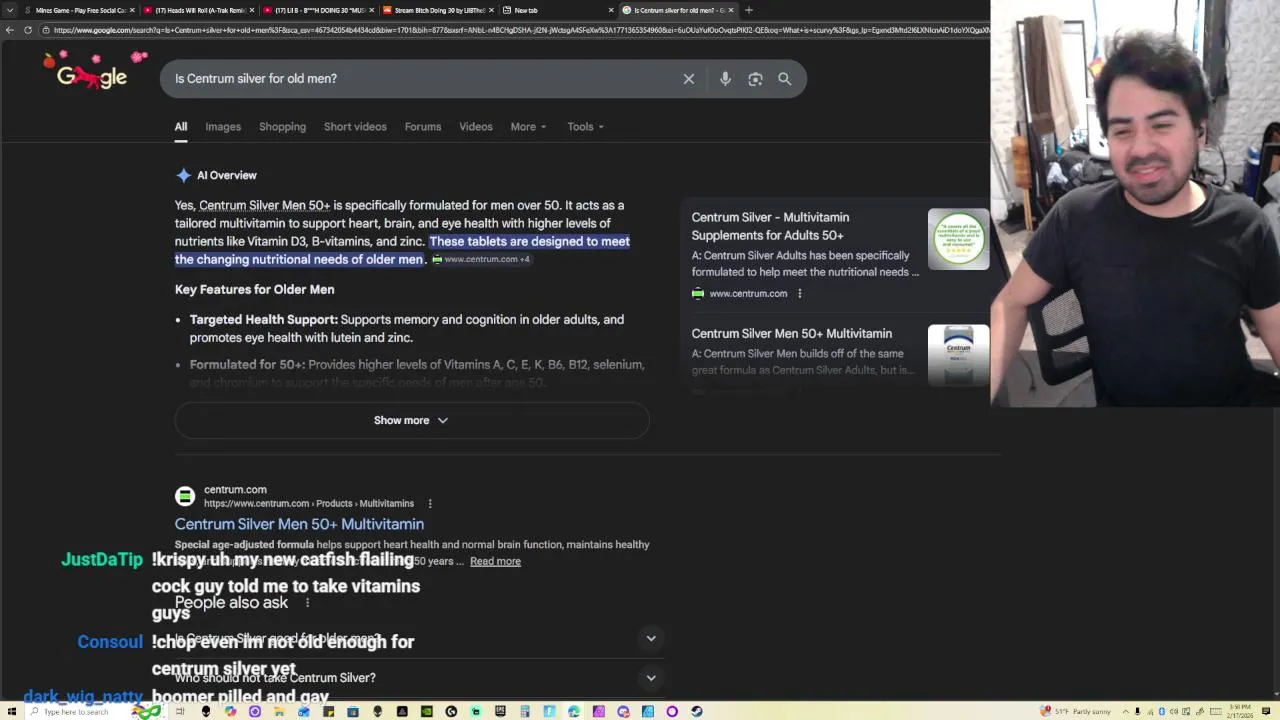This screenshot has height=720, width=1280.
Task: Click into the Google search query field
Action: (420, 79)
